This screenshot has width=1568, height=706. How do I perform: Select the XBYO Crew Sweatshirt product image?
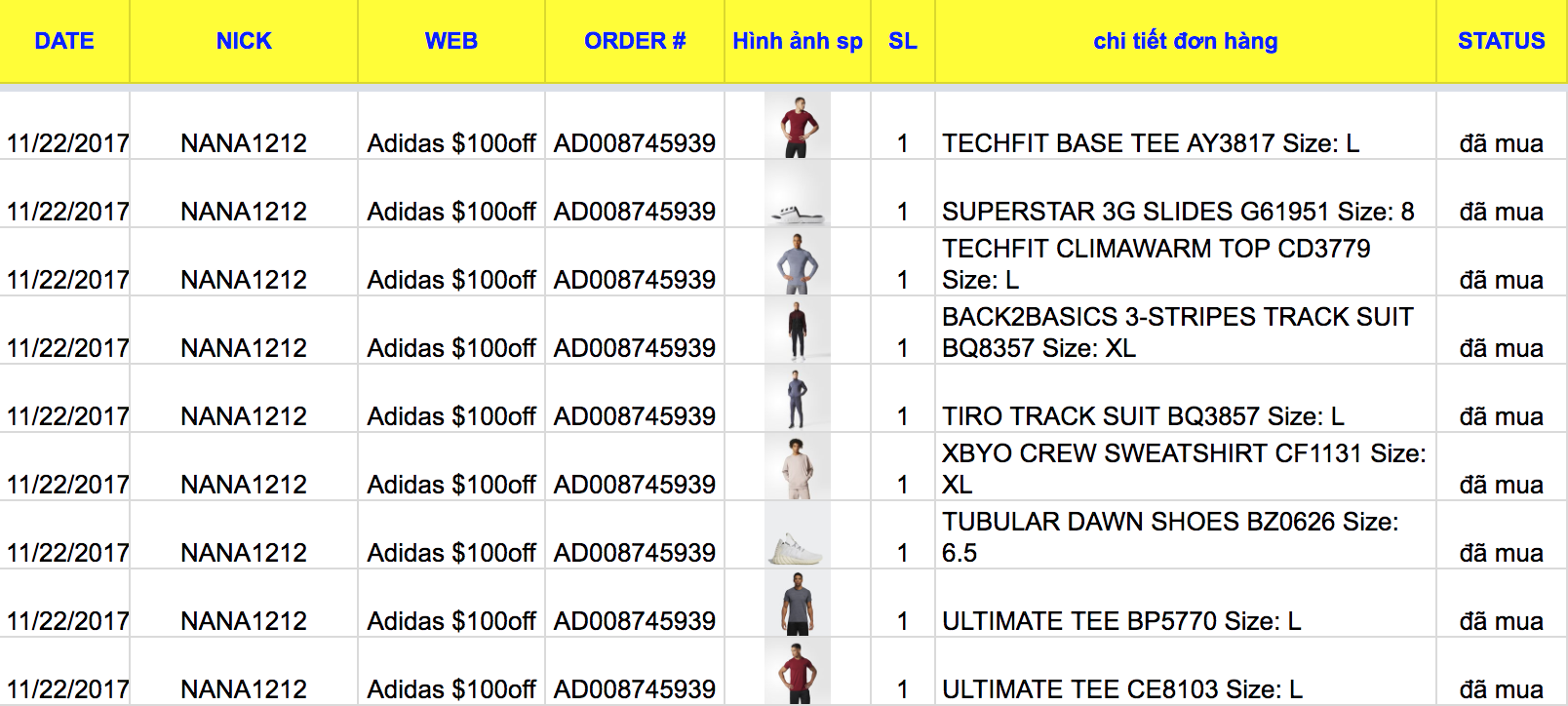(798, 468)
